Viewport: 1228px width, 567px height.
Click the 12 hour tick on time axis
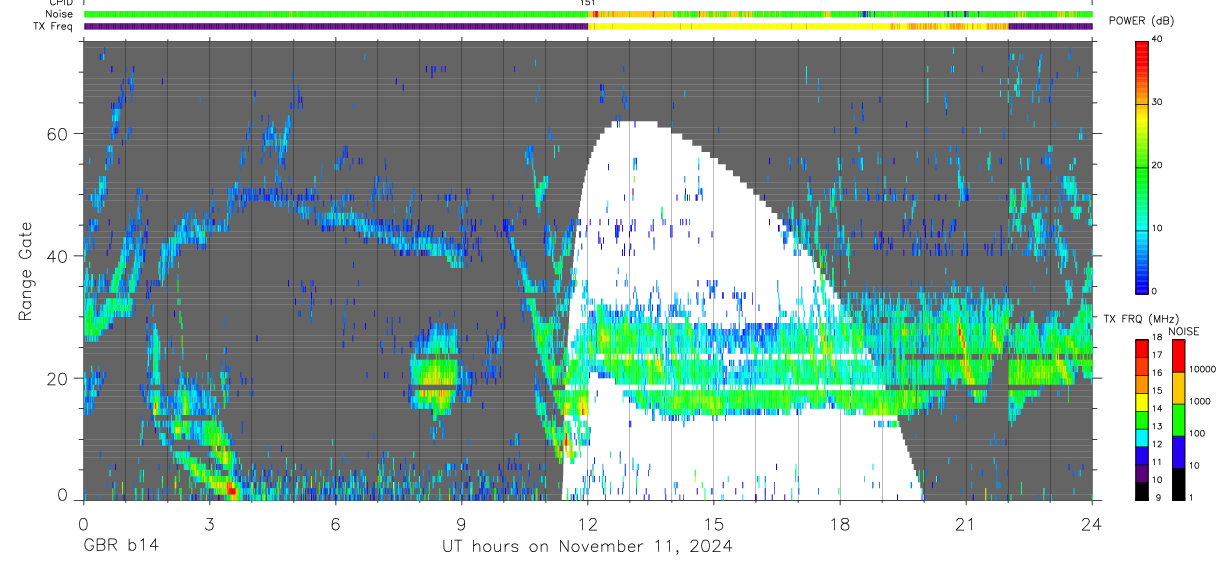pyautogui.click(x=587, y=523)
